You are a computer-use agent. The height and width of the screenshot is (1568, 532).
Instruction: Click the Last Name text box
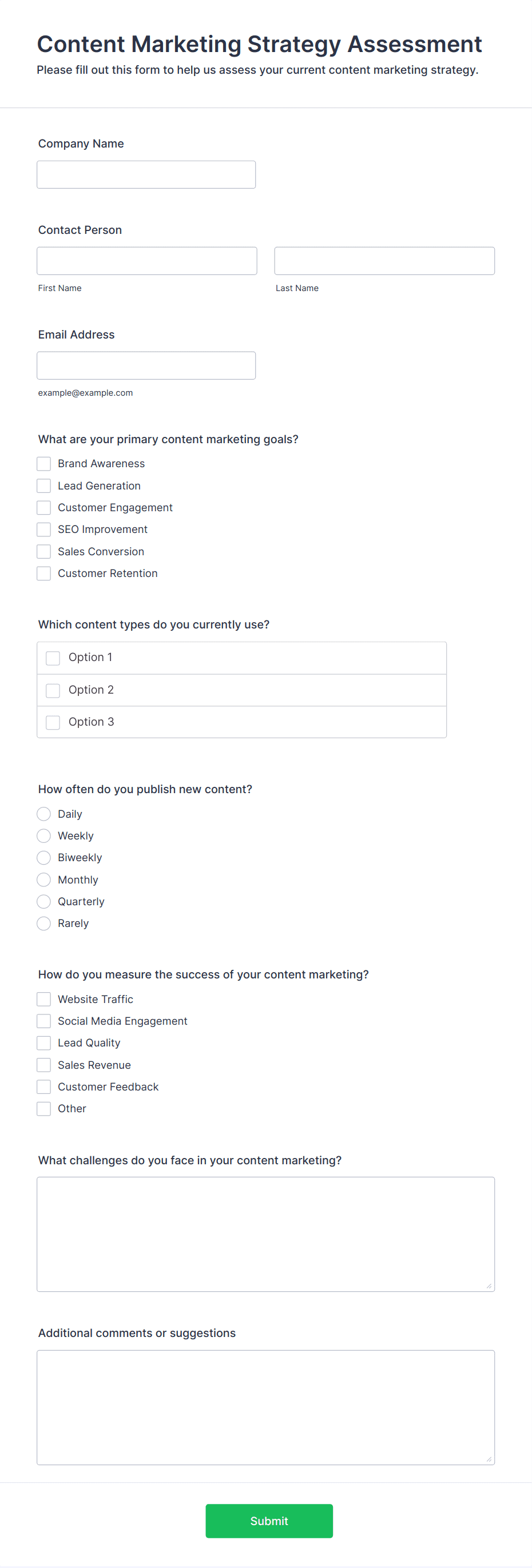pos(384,261)
